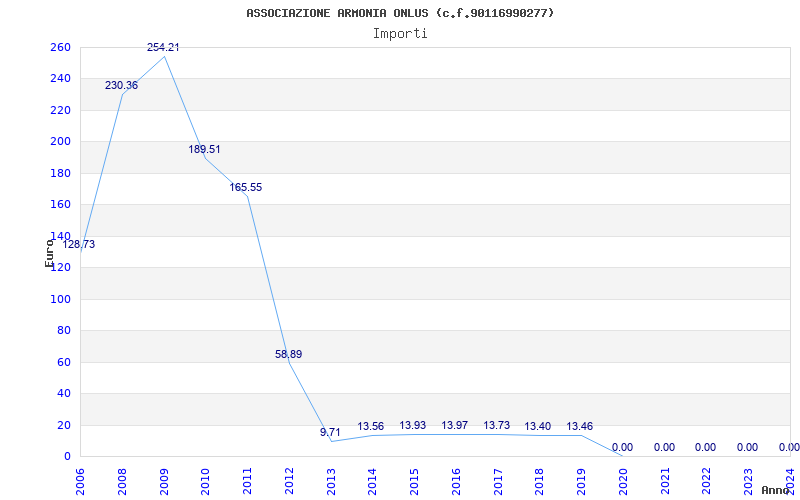This screenshot has width=800, height=500.
Task: Click the 254.21 peak data label
Action: (163, 47)
